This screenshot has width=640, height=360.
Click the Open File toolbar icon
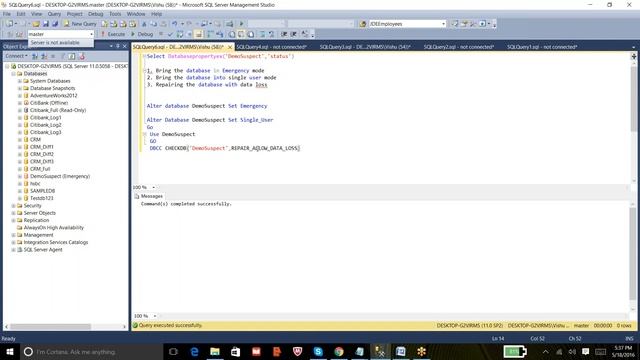tap(36, 24)
